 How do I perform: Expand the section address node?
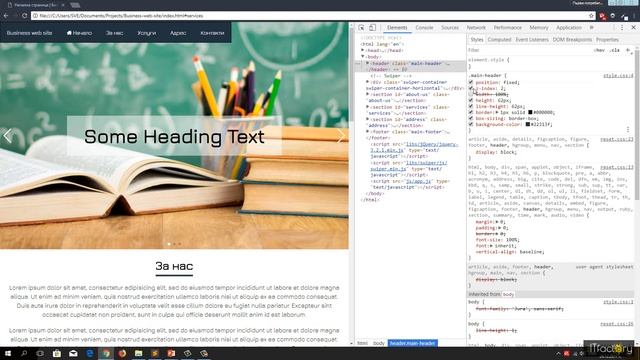(367, 119)
